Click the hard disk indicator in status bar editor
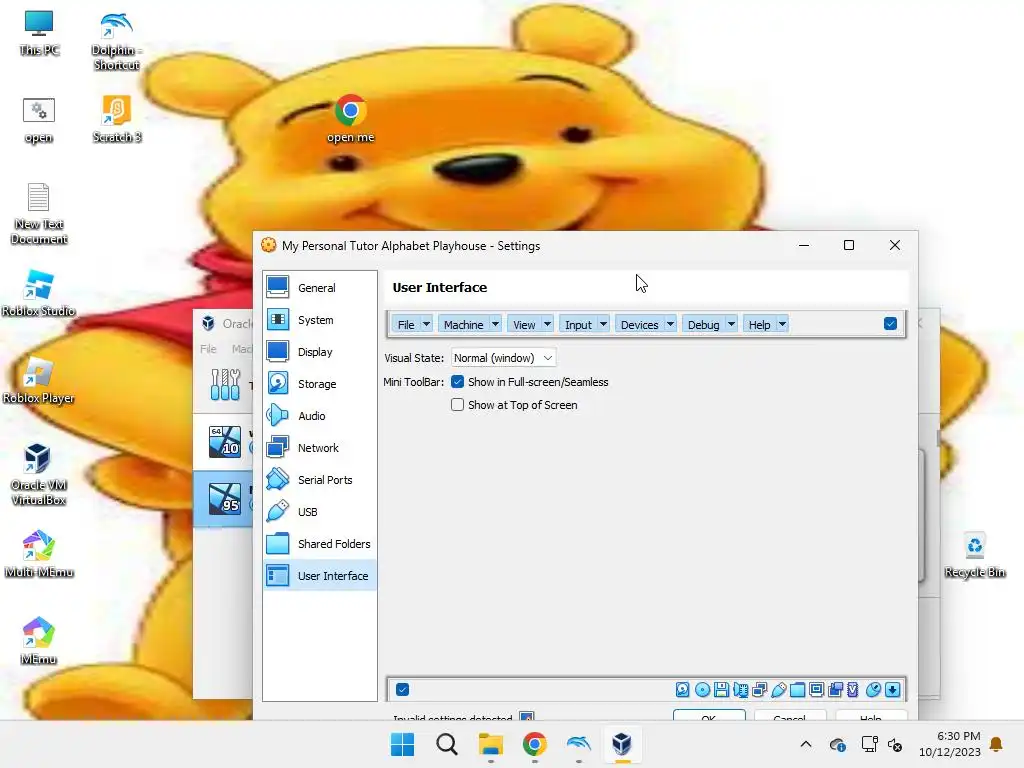This screenshot has height=768, width=1024. [682, 690]
